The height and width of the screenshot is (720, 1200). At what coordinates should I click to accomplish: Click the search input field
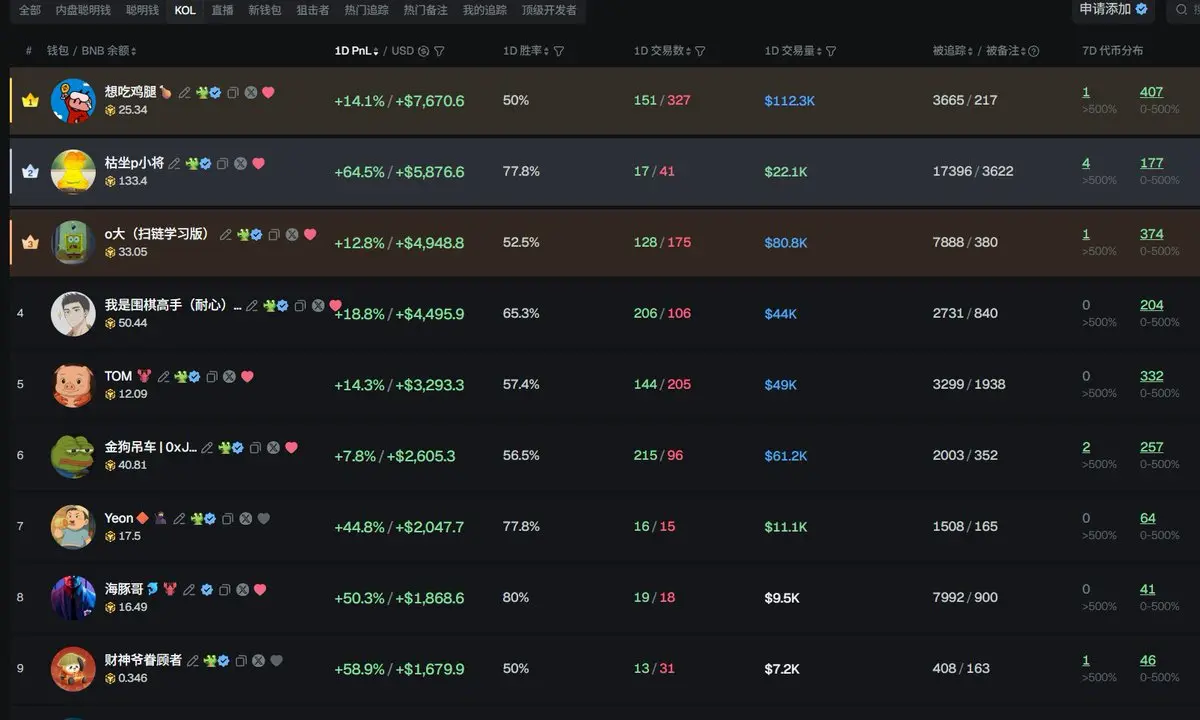click(1183, 10)
